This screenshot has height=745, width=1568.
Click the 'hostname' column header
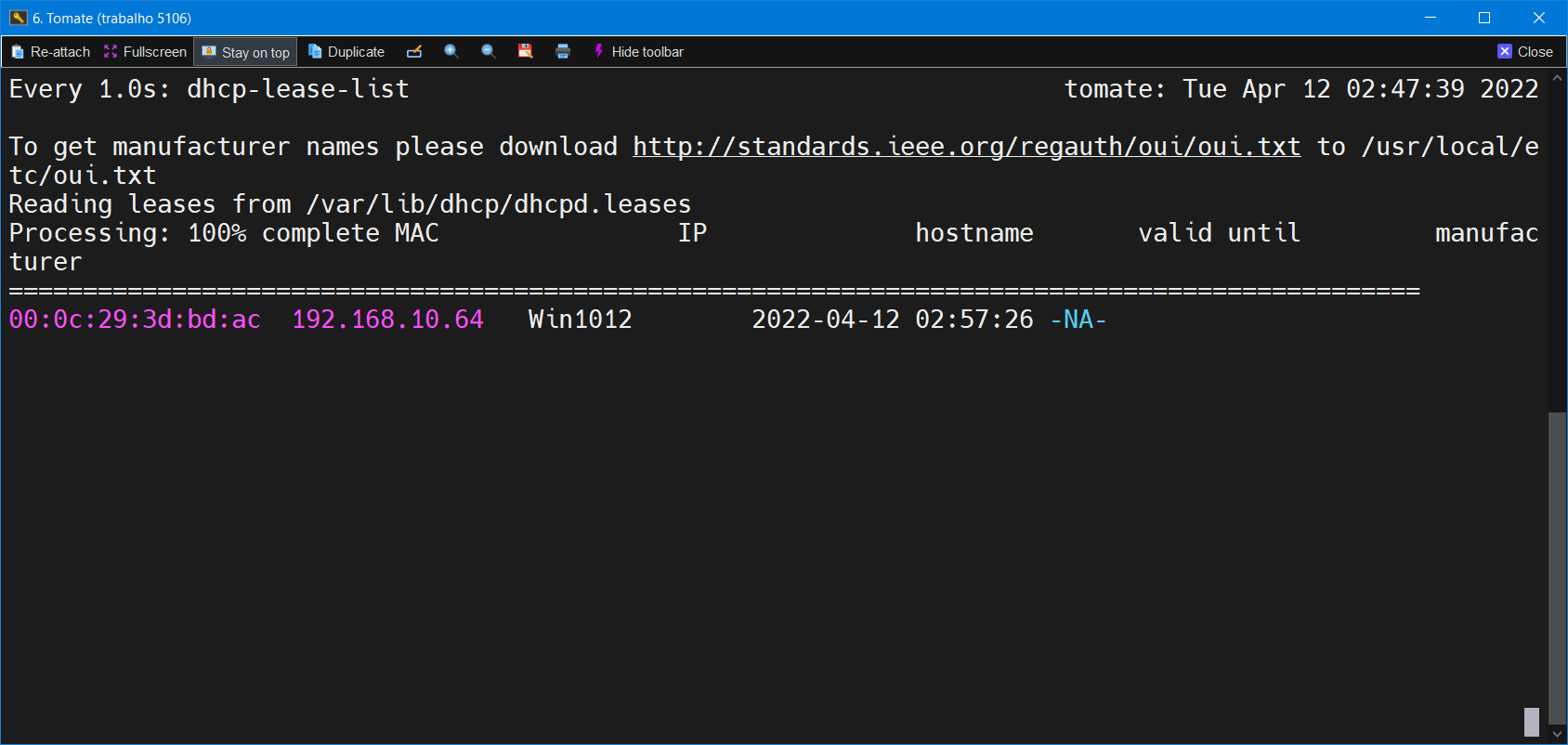[974, 233]
